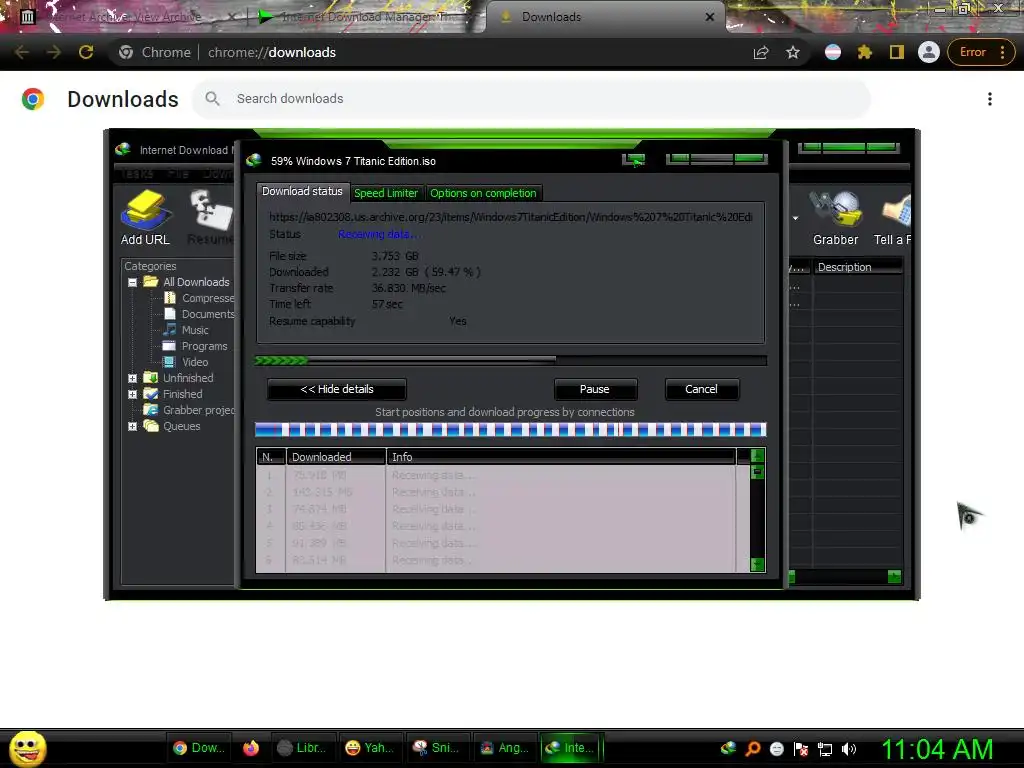Viewport: 1024px width, 768px height.
Task: Click the connections list scroll-up arrow
Action: (x=758, y=455)
